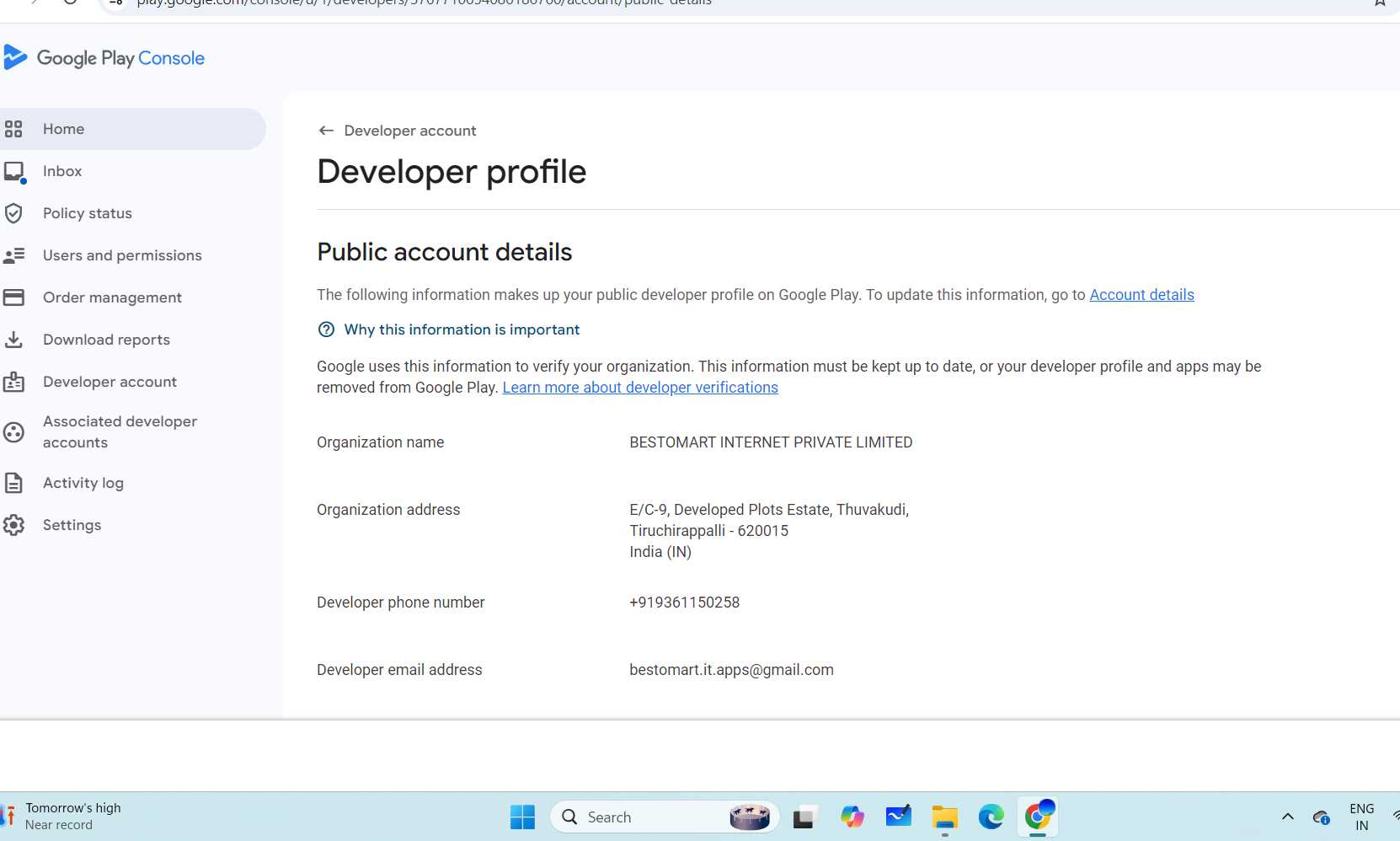Click the taskbar Search box
This screenshot has height=841, width=1400.
(x=665, y=817)
